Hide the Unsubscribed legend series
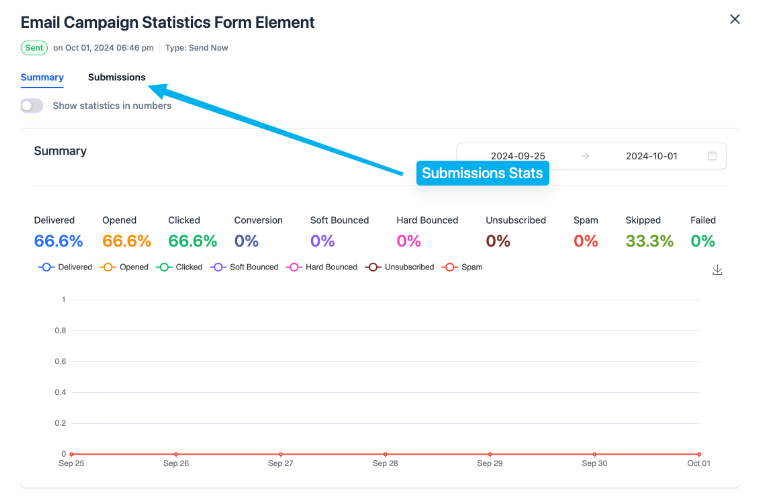Viewport: 761px width, 501px height. pos(401,267)
